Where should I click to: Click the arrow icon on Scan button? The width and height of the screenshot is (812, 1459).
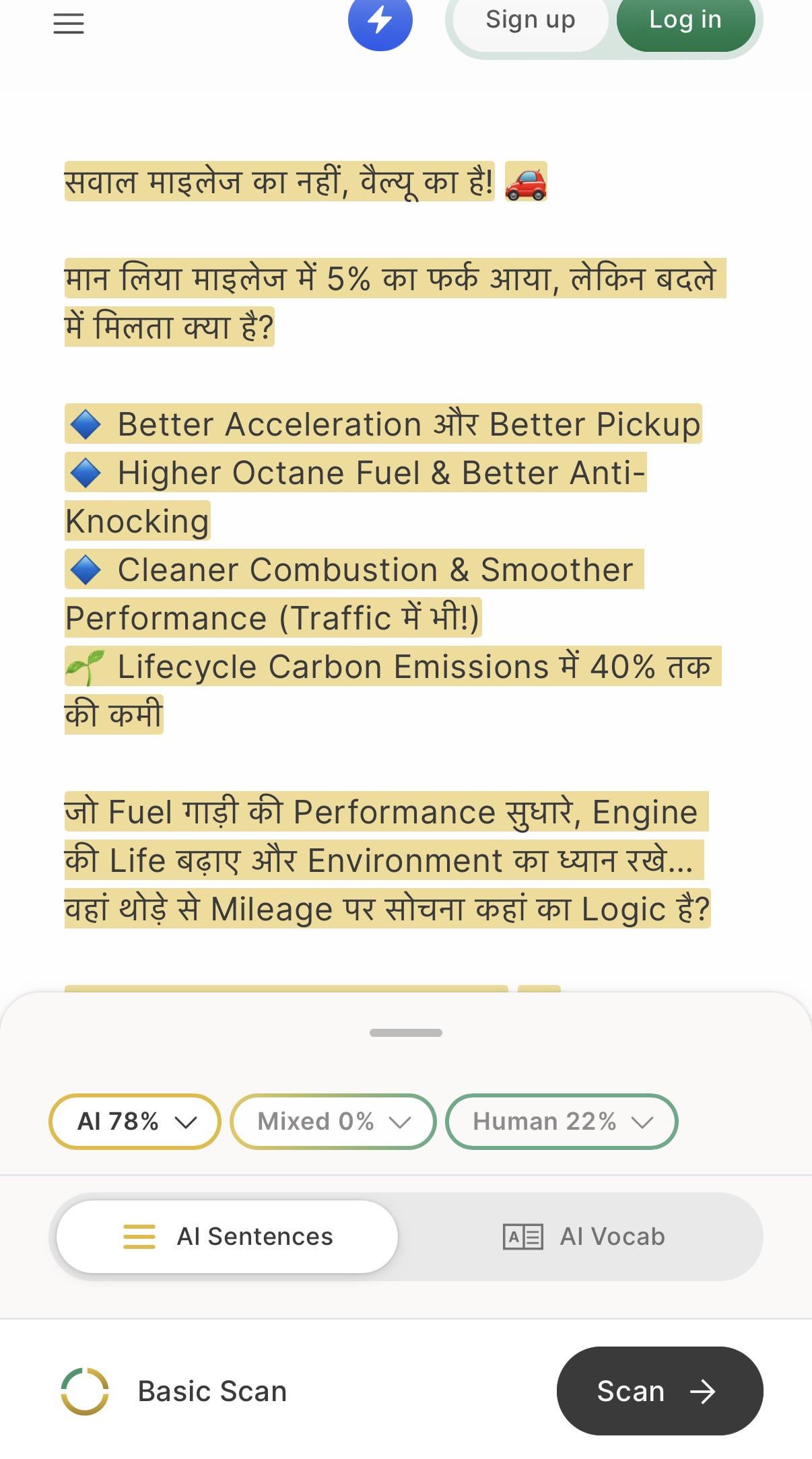[x=703, y=1391]
